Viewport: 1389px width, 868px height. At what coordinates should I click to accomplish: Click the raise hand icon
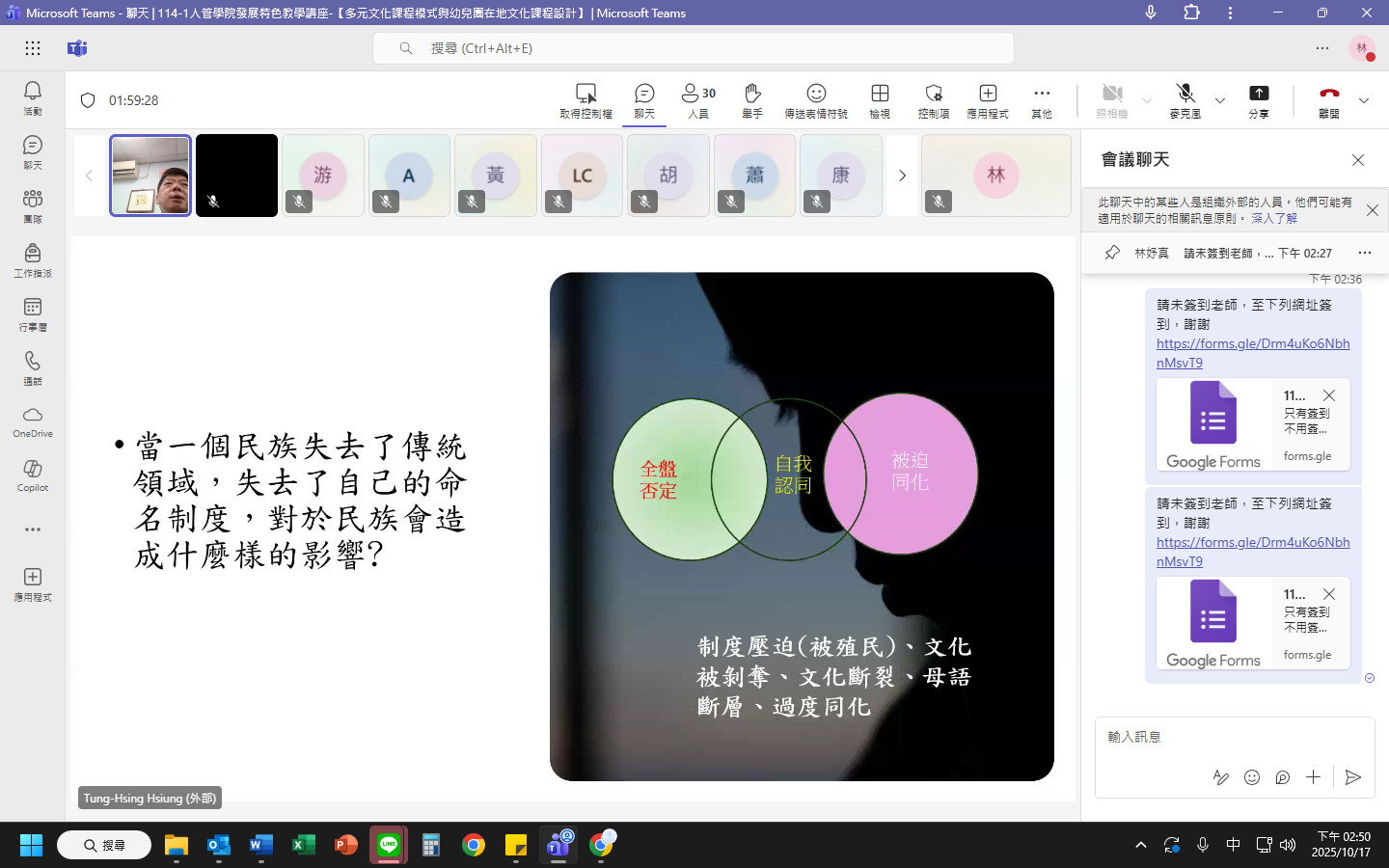(x=752, y=99)
